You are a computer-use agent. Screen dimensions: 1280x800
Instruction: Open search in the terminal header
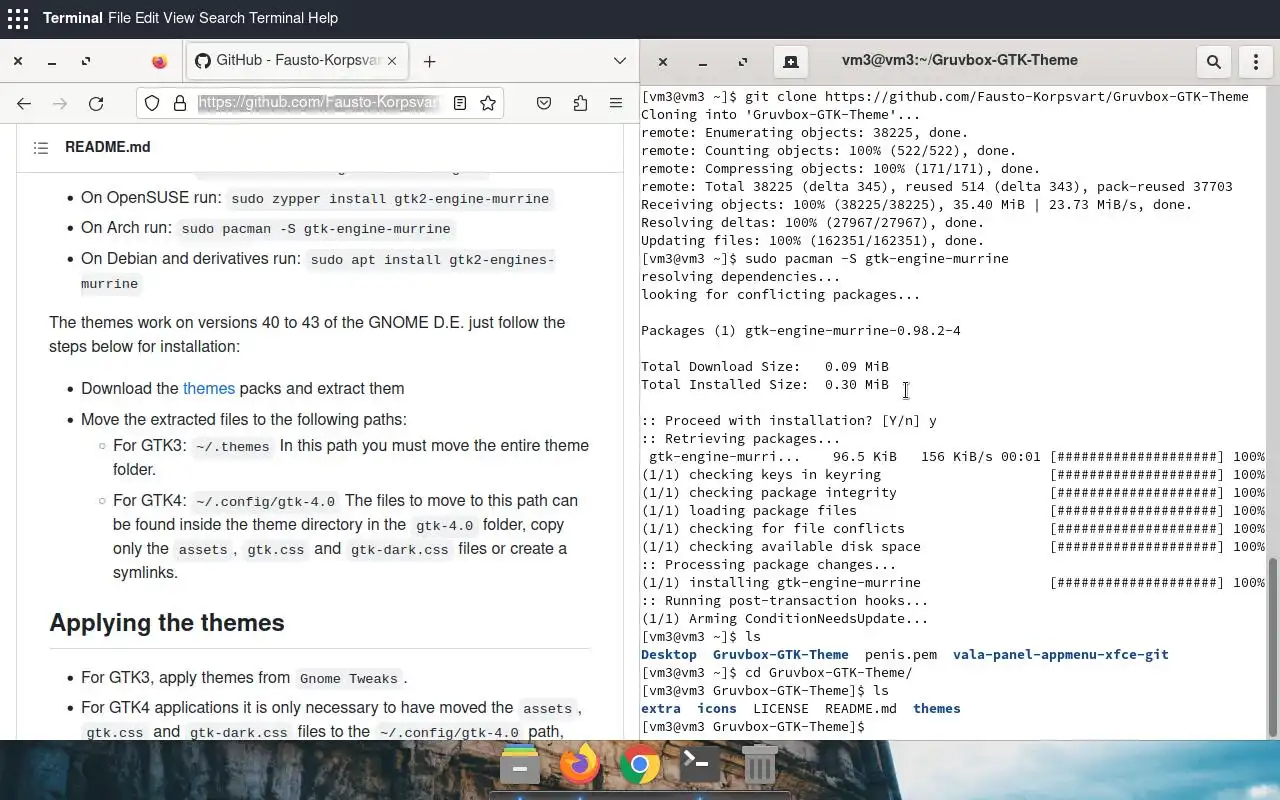pyautogui.click(x=1214, y=61)
